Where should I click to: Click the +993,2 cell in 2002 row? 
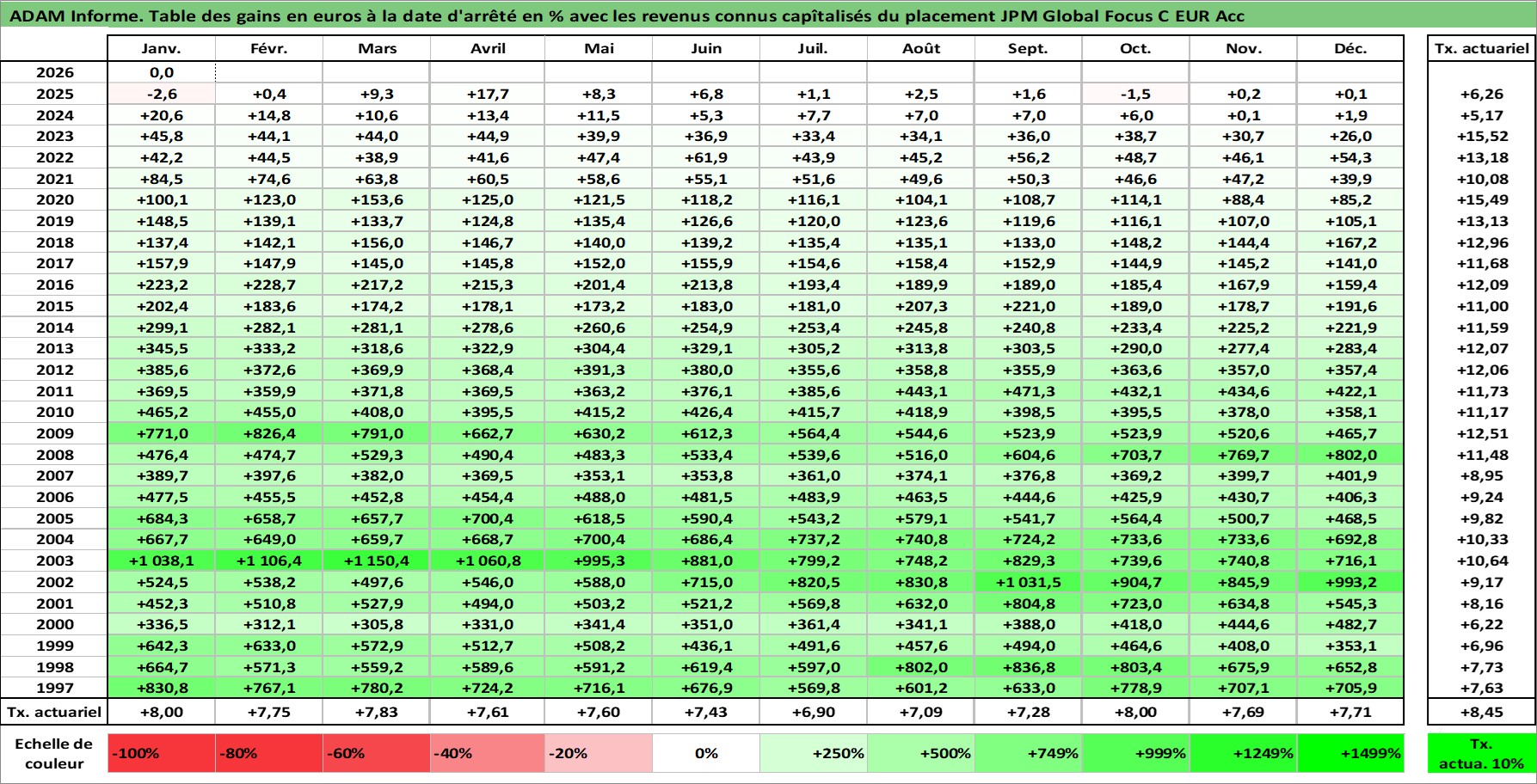tap(1350, 582)
